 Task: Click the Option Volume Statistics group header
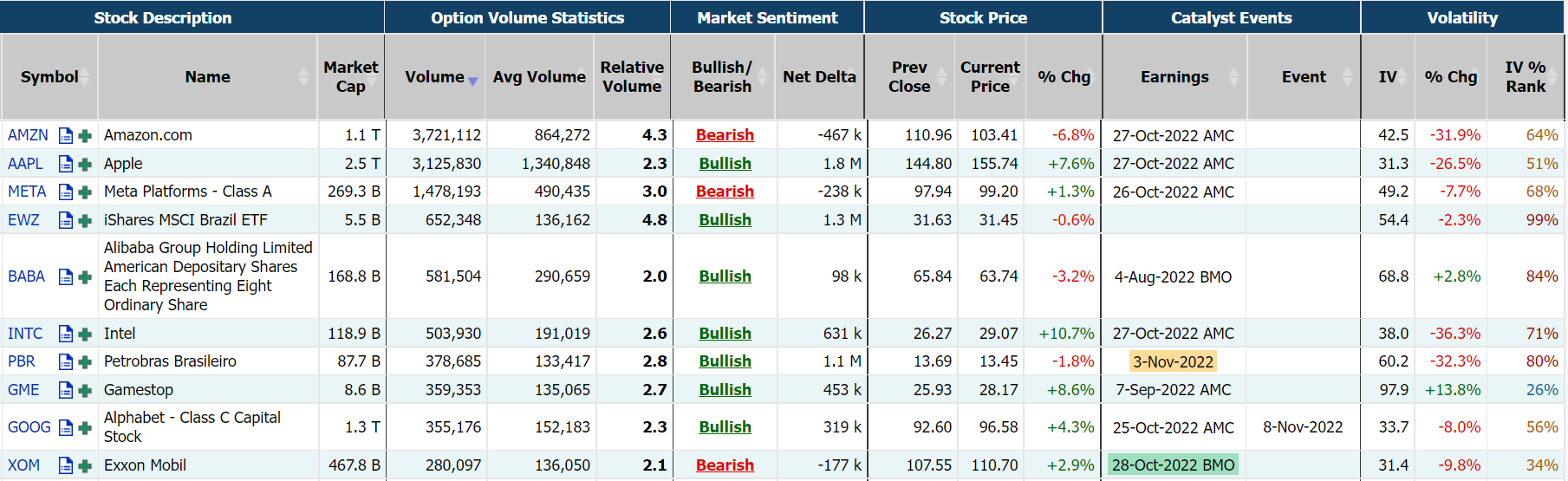[527, 17]
